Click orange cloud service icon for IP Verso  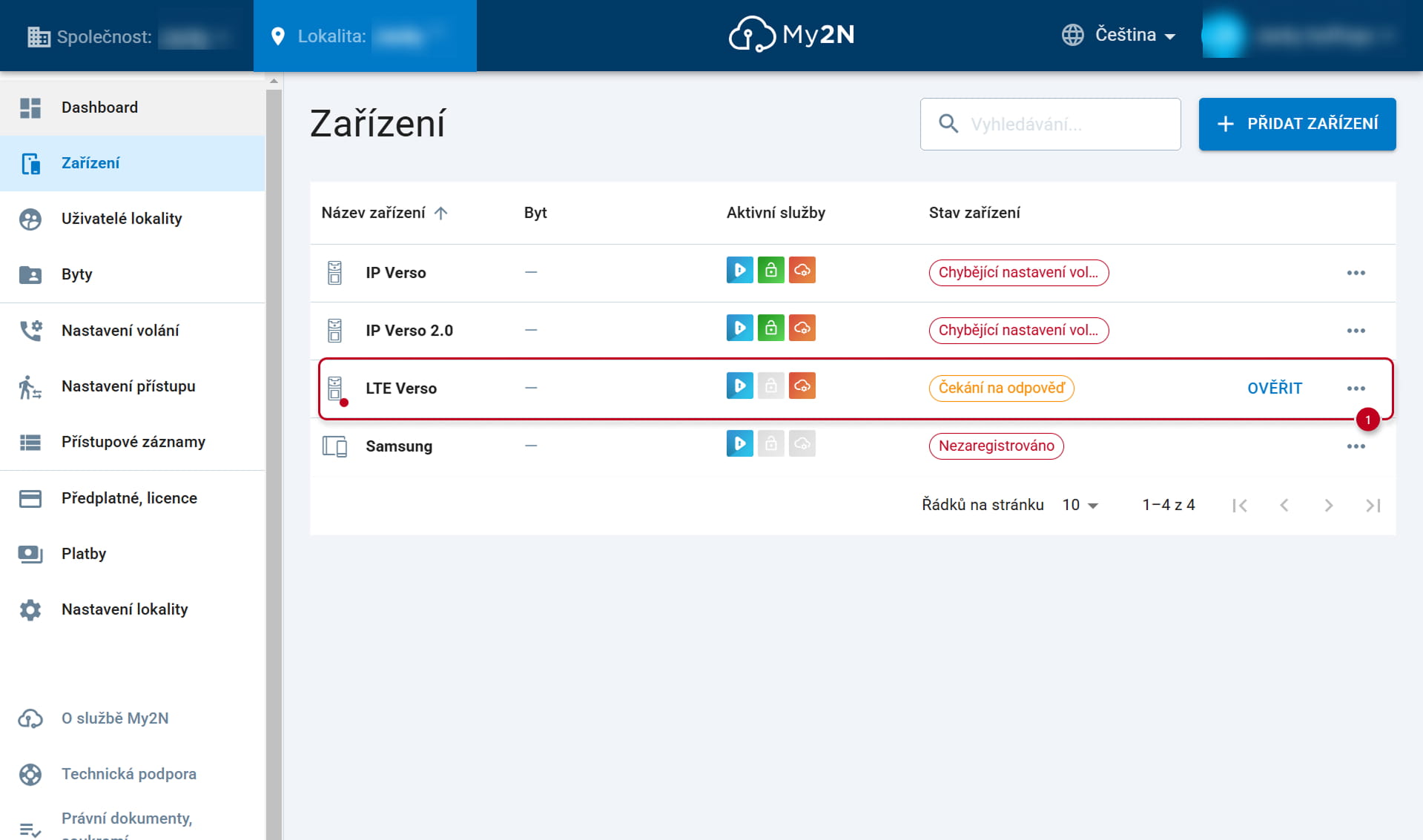click(x=802, y=270)
